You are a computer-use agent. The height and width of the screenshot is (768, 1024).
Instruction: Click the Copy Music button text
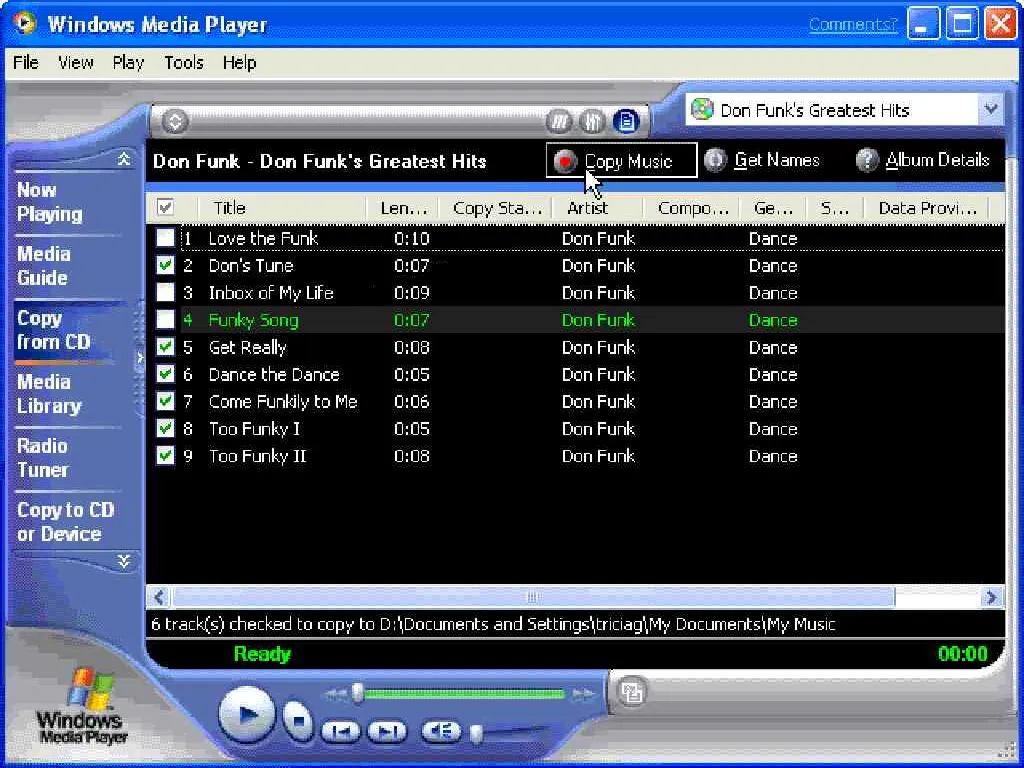tap(628, 161)
